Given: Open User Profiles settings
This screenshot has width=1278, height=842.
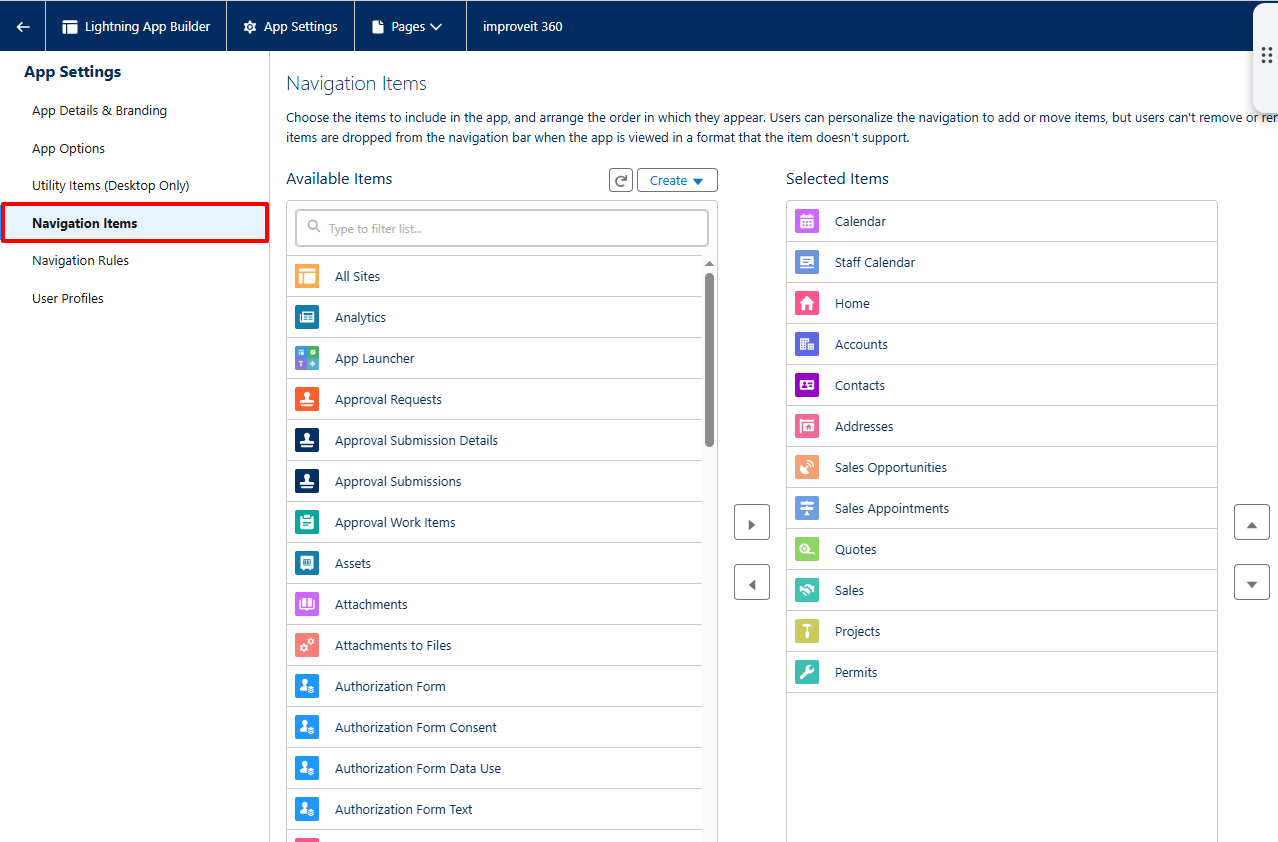Looking at the screenshot, I should pyautogui.click(x=68, y=299).
